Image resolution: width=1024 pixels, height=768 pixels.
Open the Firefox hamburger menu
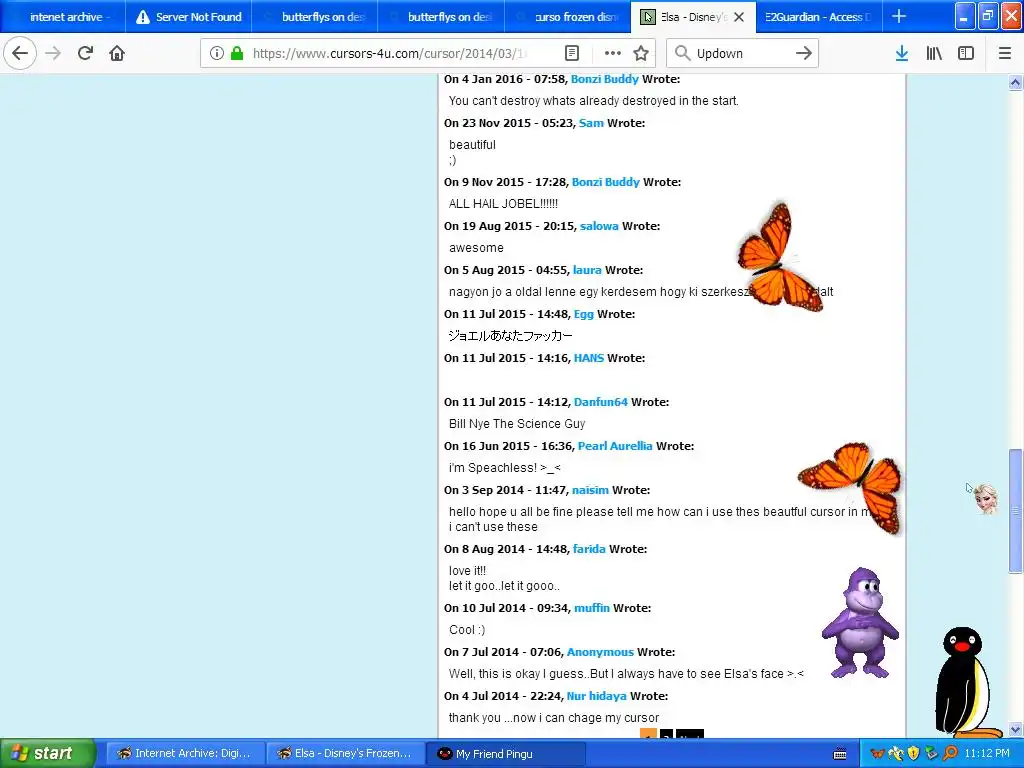tap(1005, 53)
